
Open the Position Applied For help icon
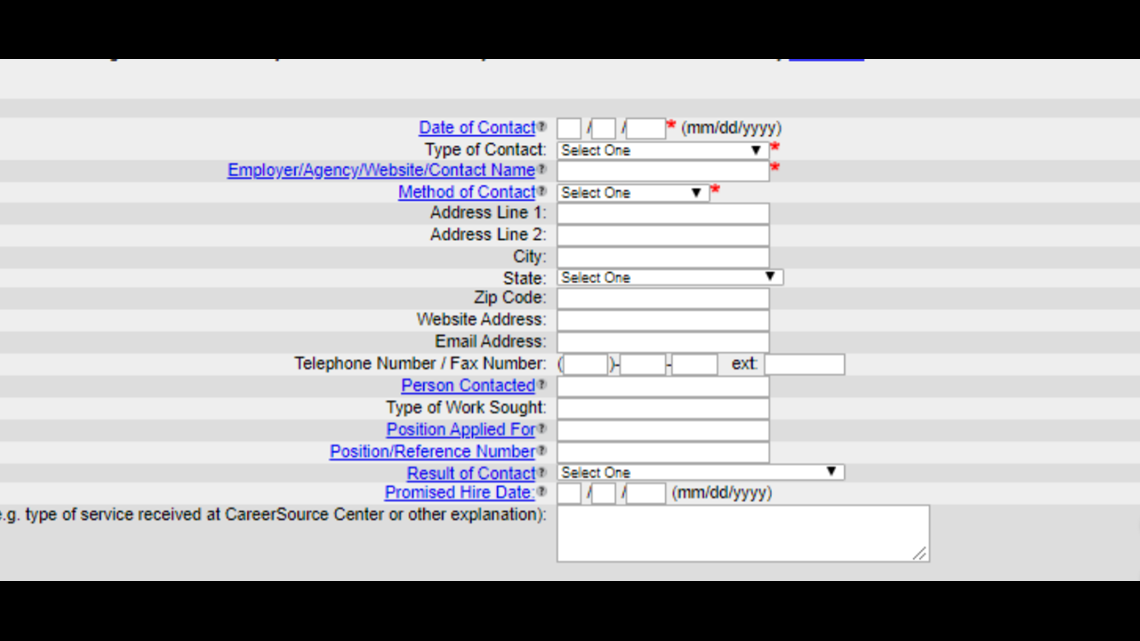click(x=543, y=429)
